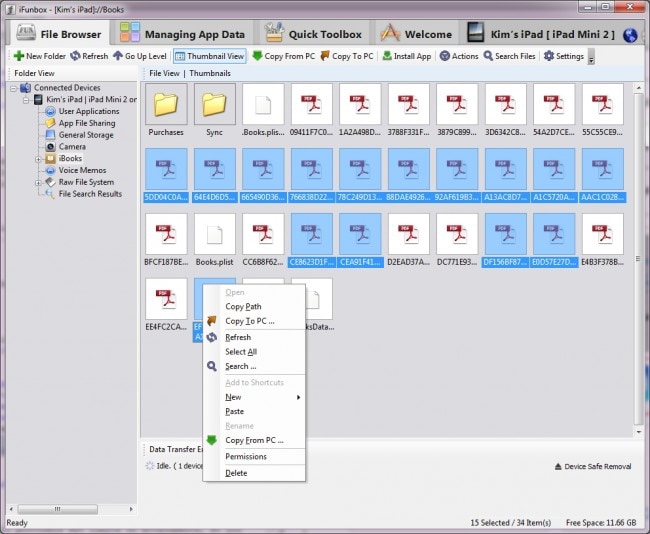
Task: Open the Sync folder thumbnail
Action: coord(214,104)
